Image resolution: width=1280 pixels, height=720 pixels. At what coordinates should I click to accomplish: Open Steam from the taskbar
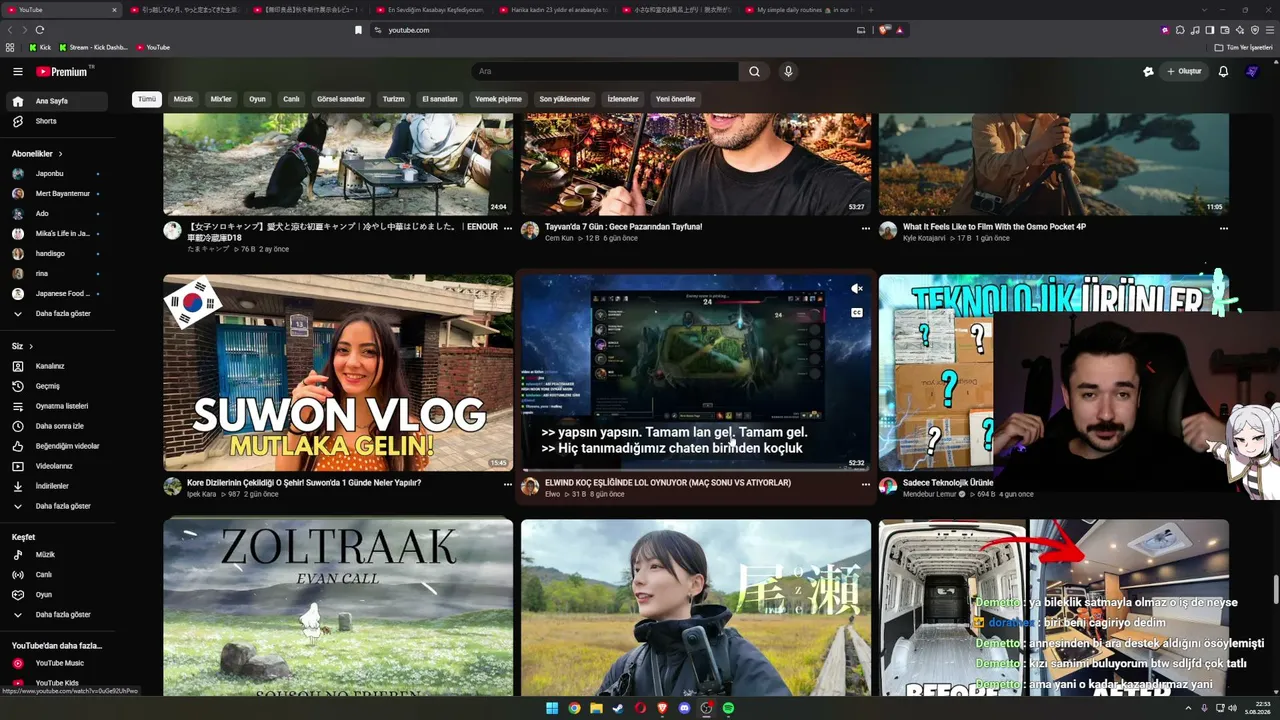[618, 708]
